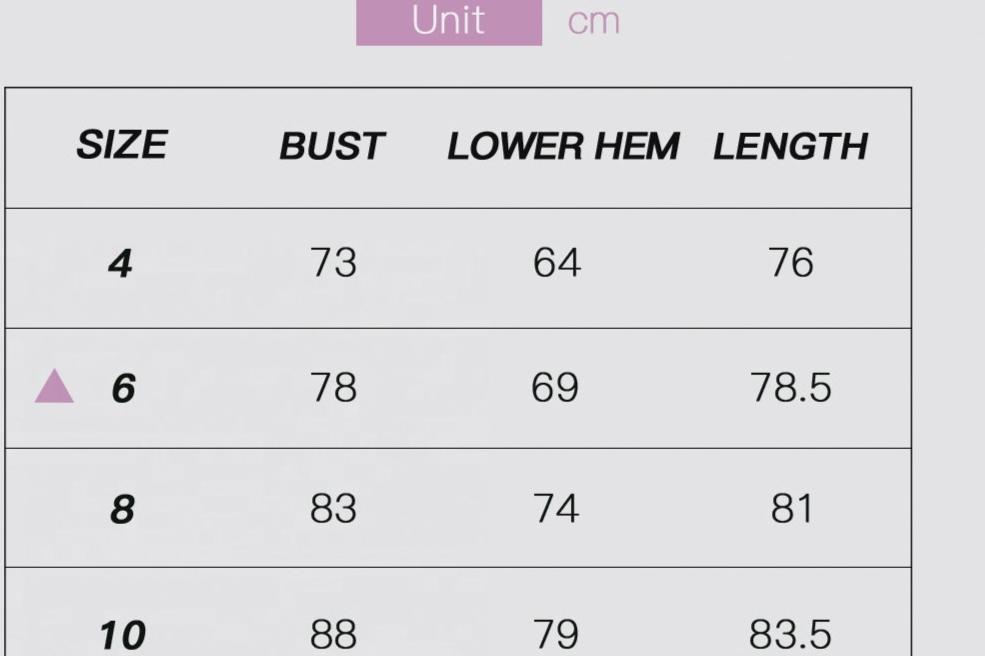Screen dimensions: 985x656
Task: Click bust value 88 for size 10
Action: [x=333, y=634]
